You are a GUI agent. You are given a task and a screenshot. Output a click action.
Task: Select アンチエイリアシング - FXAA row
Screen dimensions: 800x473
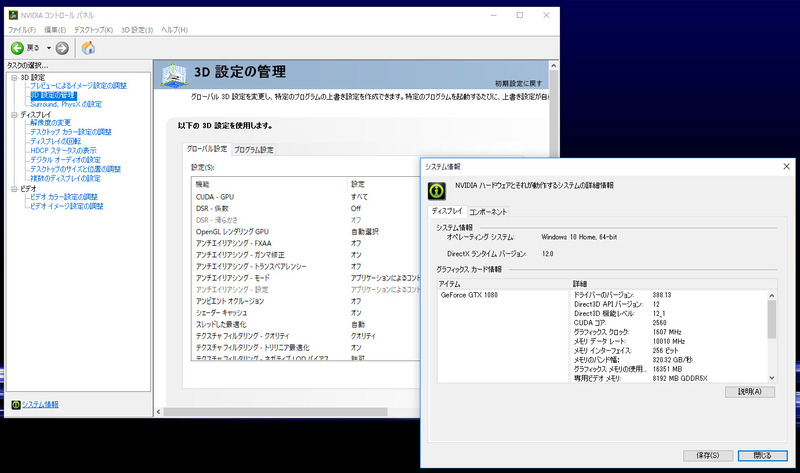(x=306, y=243)
